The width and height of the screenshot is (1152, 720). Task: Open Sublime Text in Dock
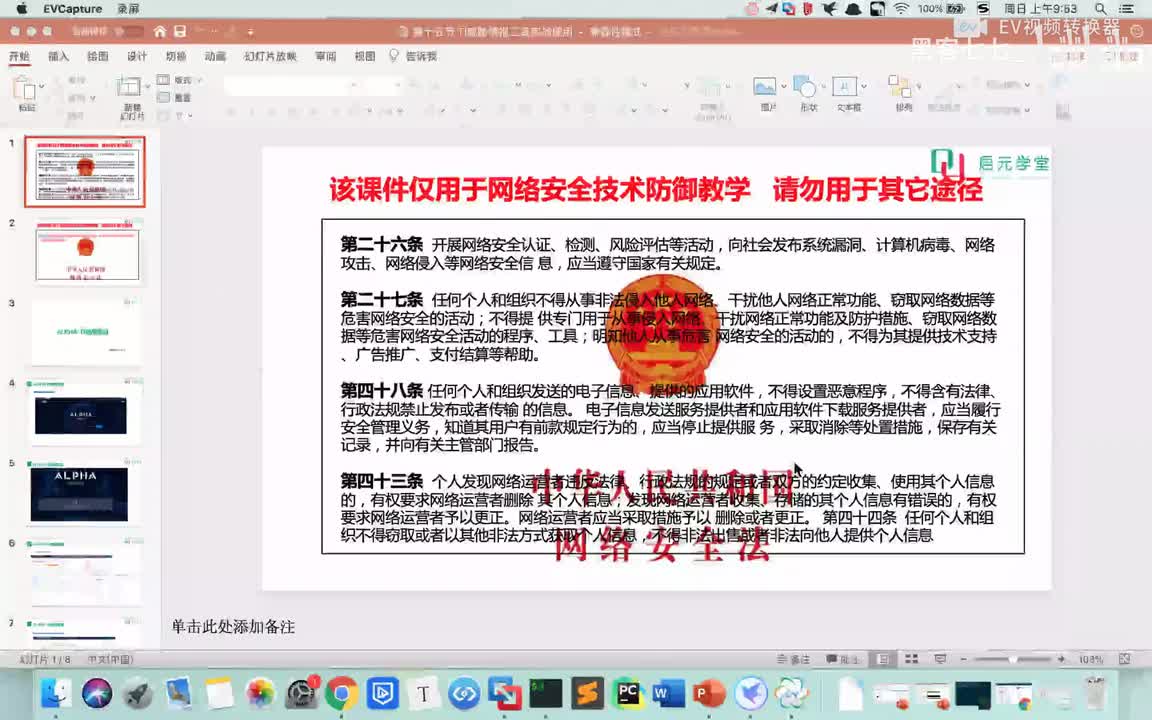pyautogui.click(x=587, y=693)
